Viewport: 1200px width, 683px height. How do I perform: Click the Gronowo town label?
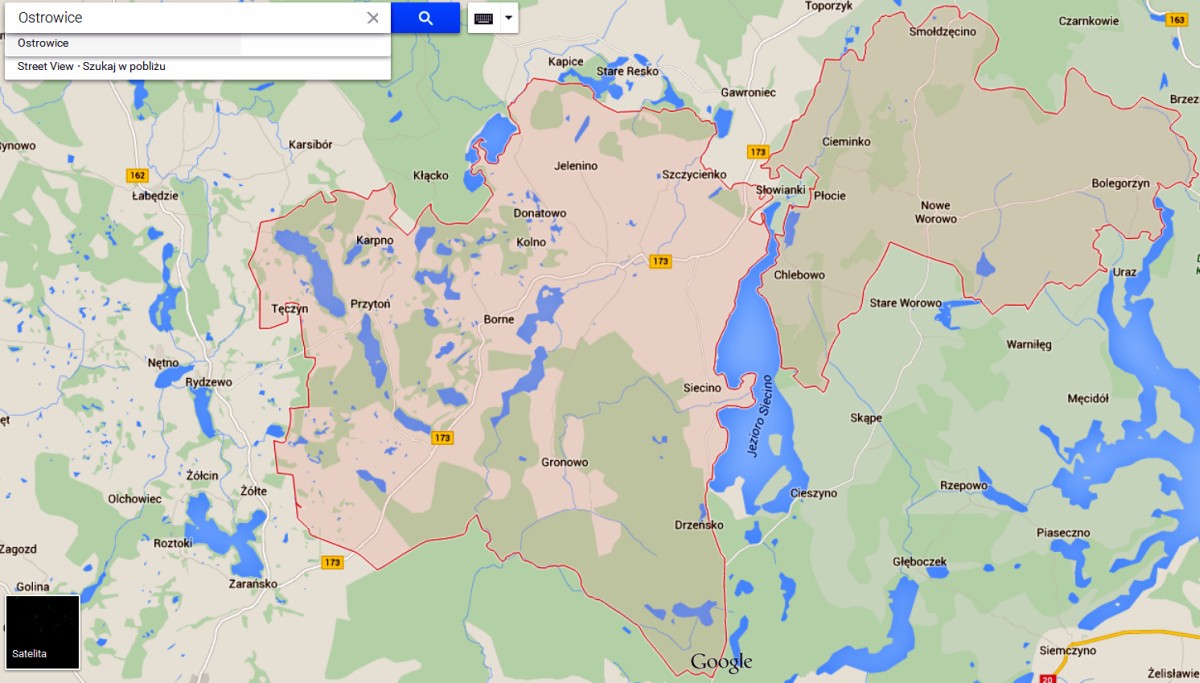564,462
